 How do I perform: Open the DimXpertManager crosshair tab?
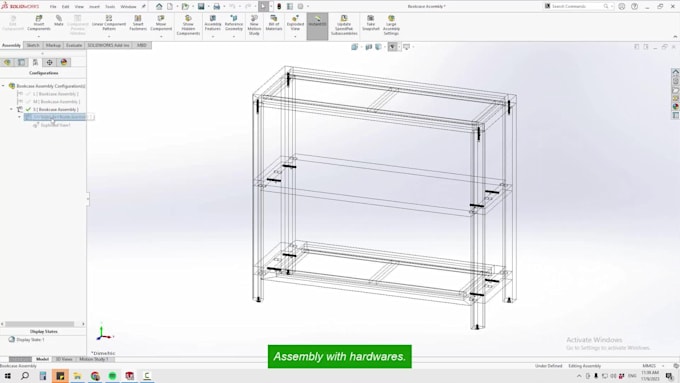(x=49, y=62)
